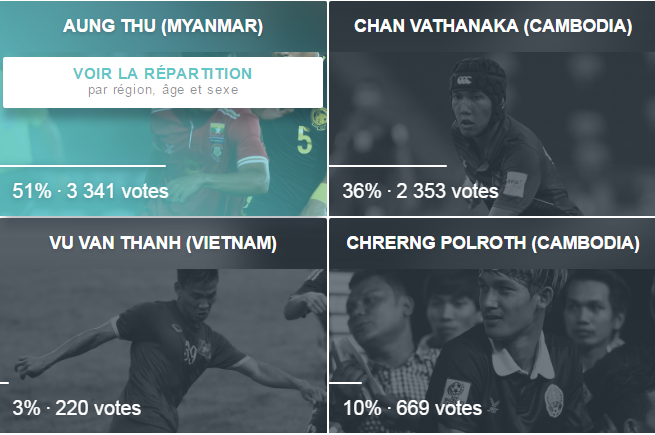Pick the Chrerng Polroth (Cambodia) heading
Screen dimensions: 655x435
tap(493, 243)
